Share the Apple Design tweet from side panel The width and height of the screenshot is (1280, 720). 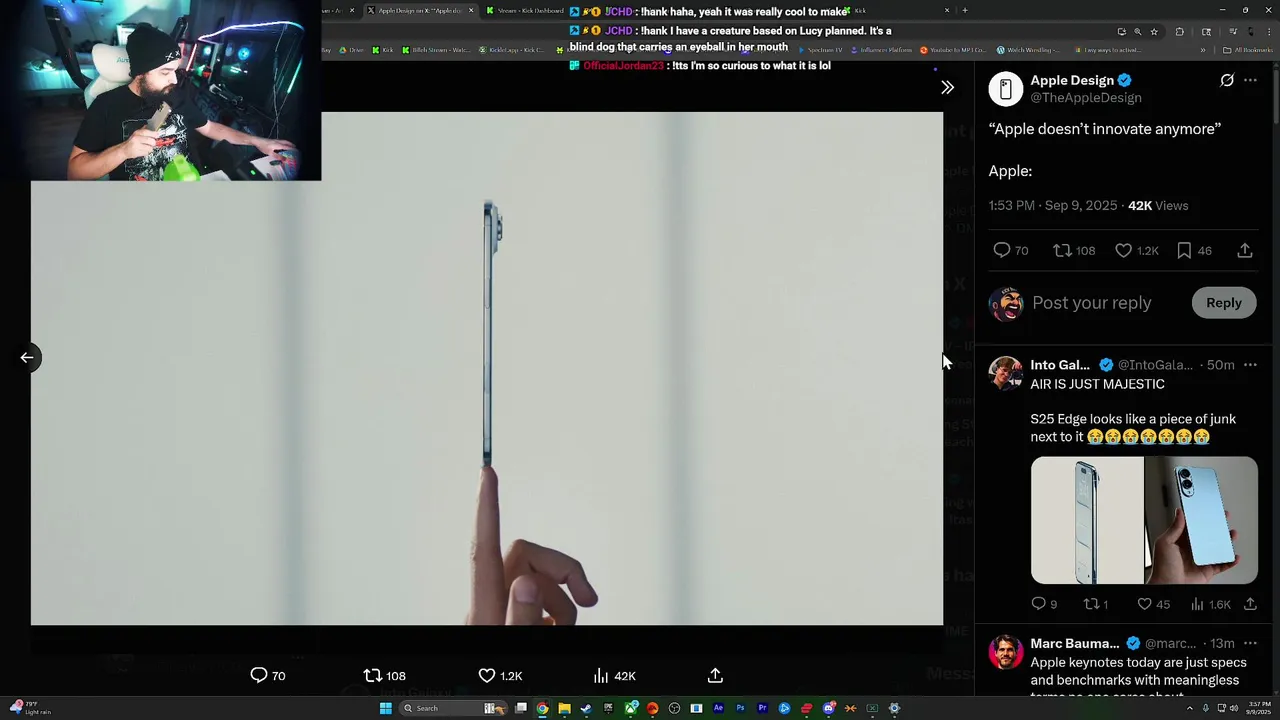coord(1245,250)
